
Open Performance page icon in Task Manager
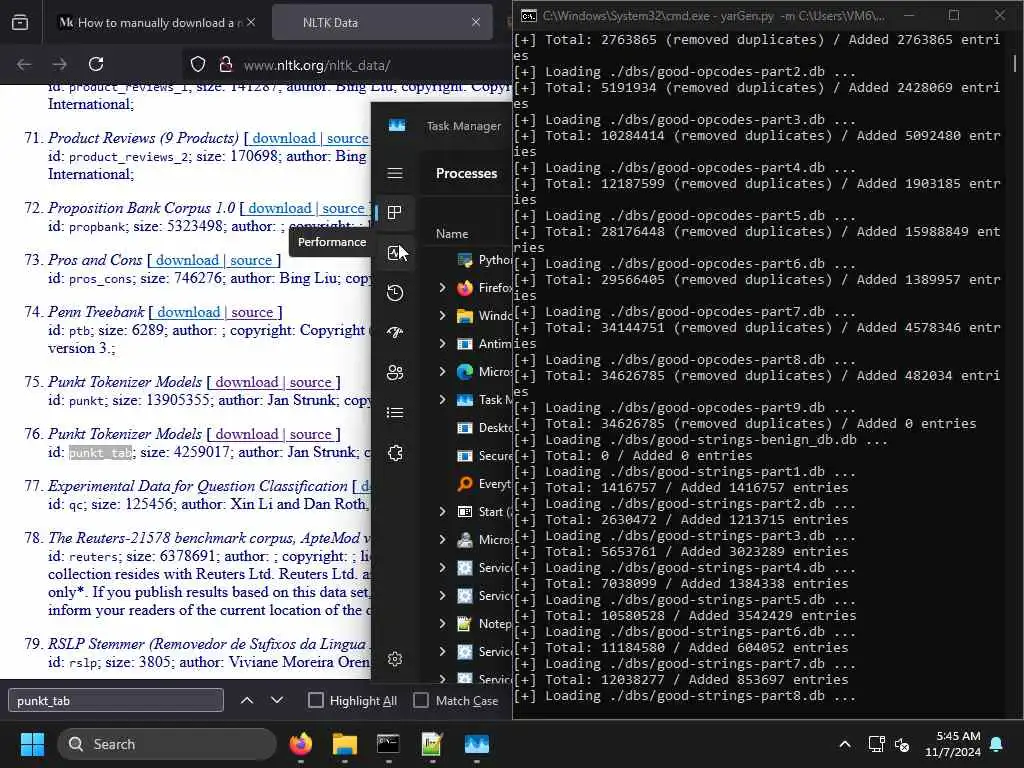pos(394,253)
